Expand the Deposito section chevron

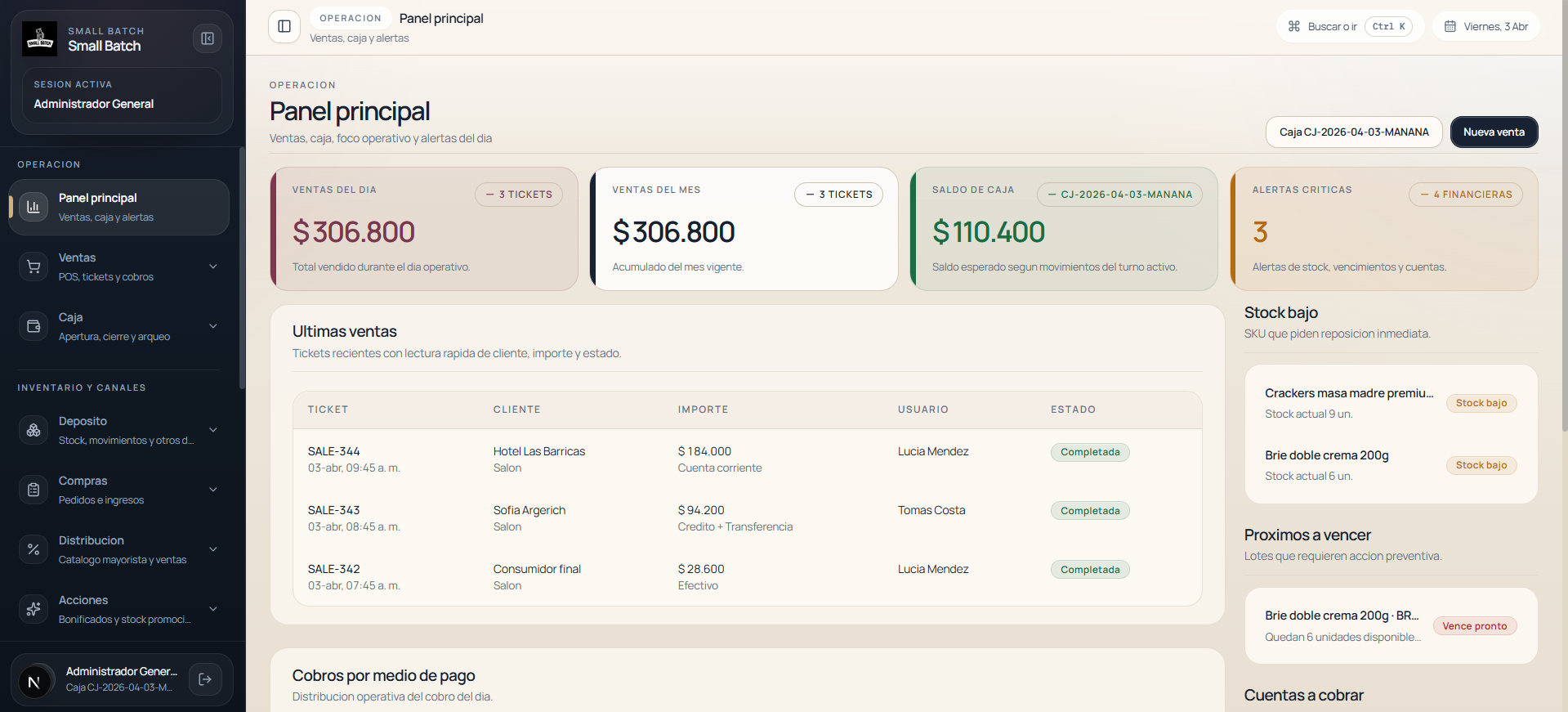(213, 430)
